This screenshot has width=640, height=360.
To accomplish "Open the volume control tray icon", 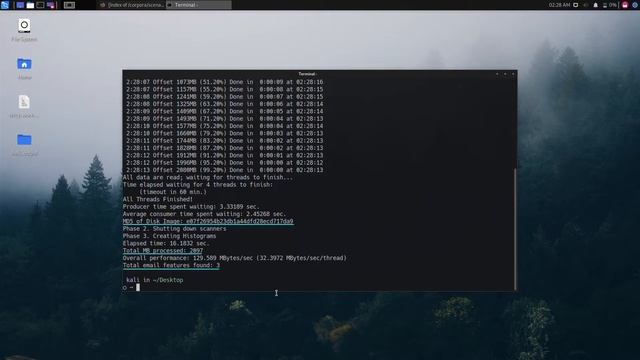I will coord(586,5).
